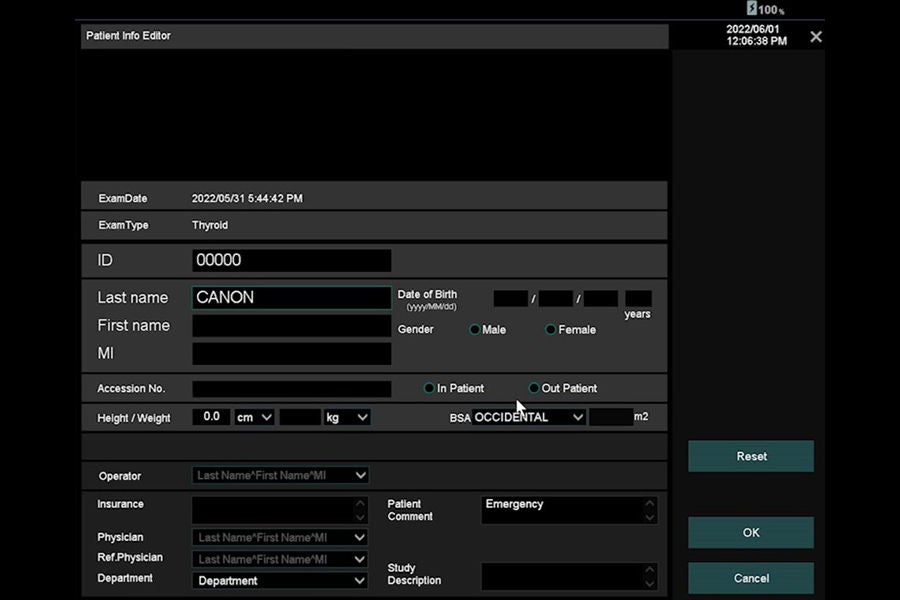Choose the Out Patient radio option
Screen dimensions: 900x600
[534, 388]
